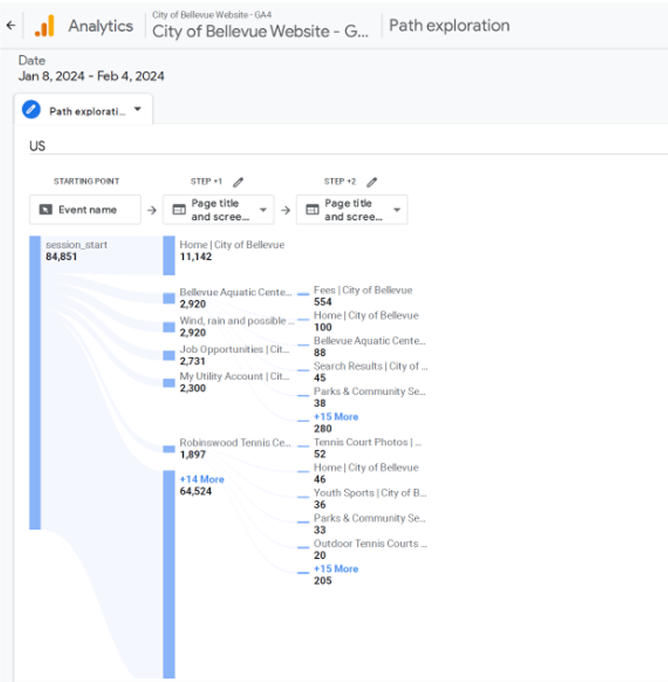Edit Step +1 with pencil icon
Image resolution: width=668 pixels, height=682 pixels.
(x=238, y=182)
